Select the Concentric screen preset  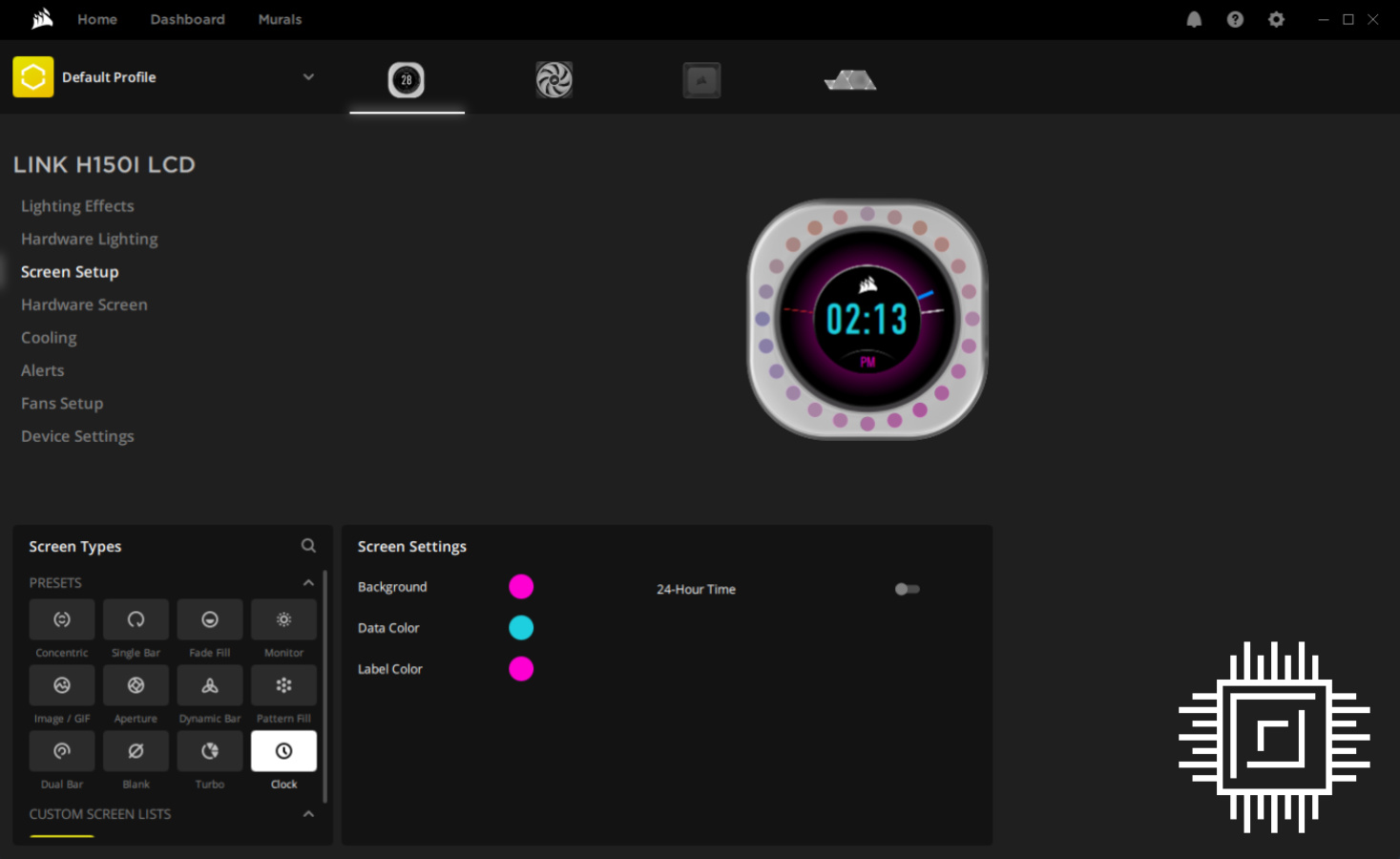62,620
